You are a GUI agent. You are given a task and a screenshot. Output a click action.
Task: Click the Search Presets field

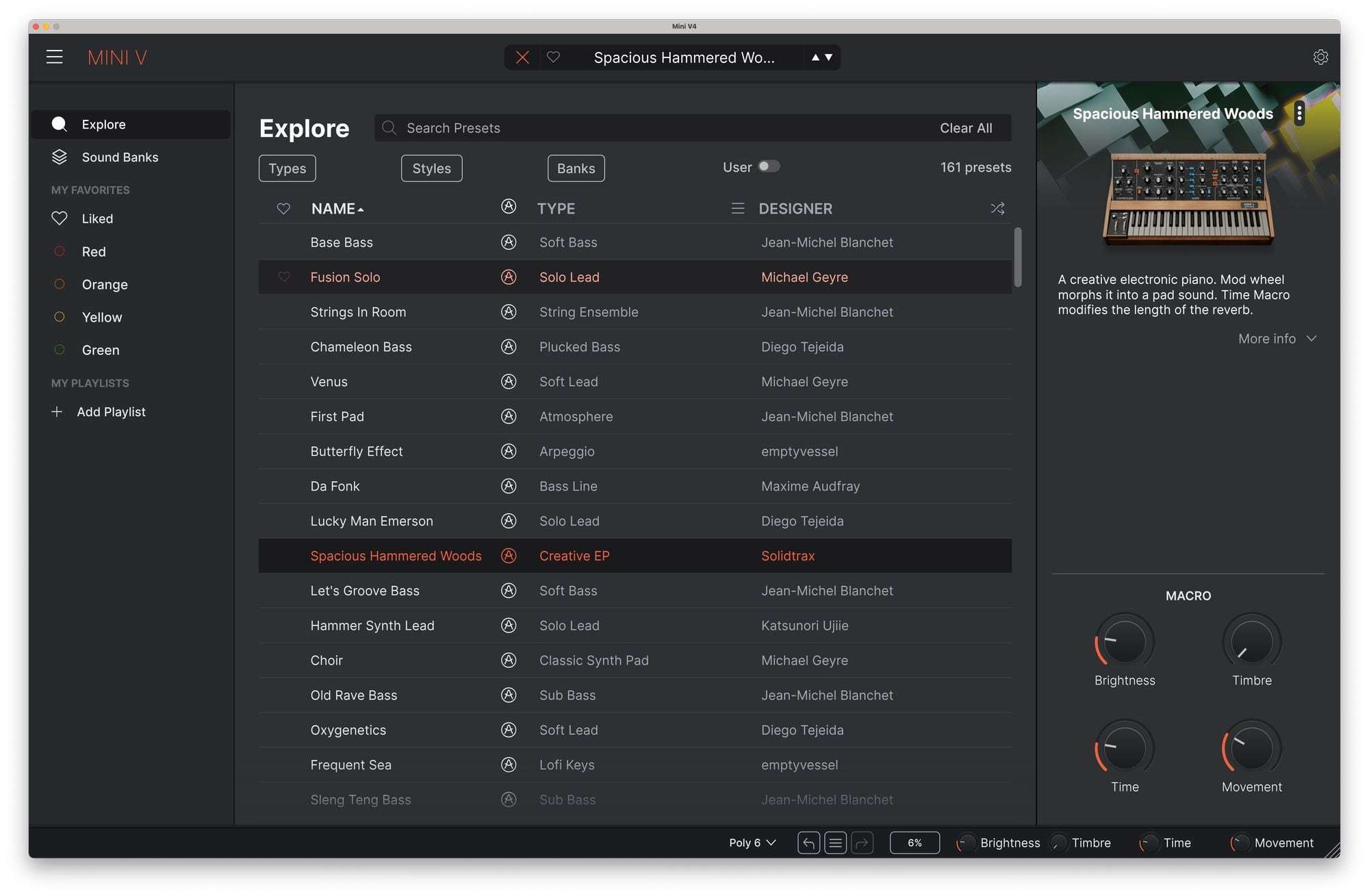pos(616,128)
